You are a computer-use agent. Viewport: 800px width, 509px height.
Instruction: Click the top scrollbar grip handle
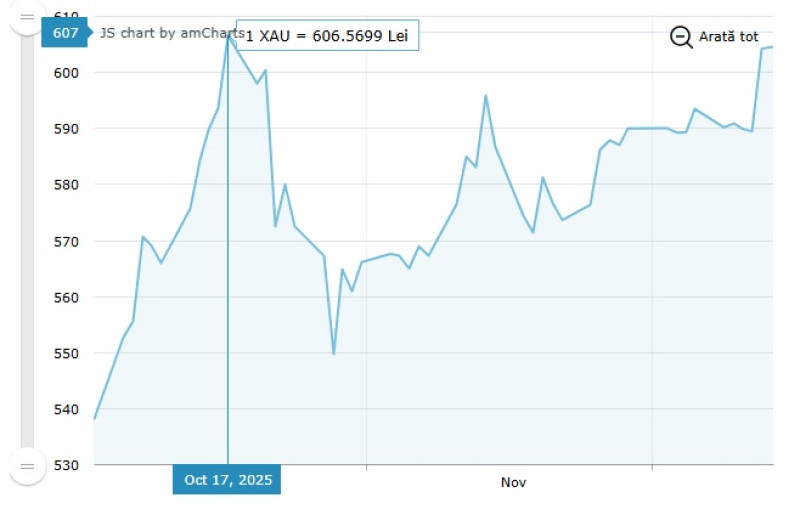(27, 19)
